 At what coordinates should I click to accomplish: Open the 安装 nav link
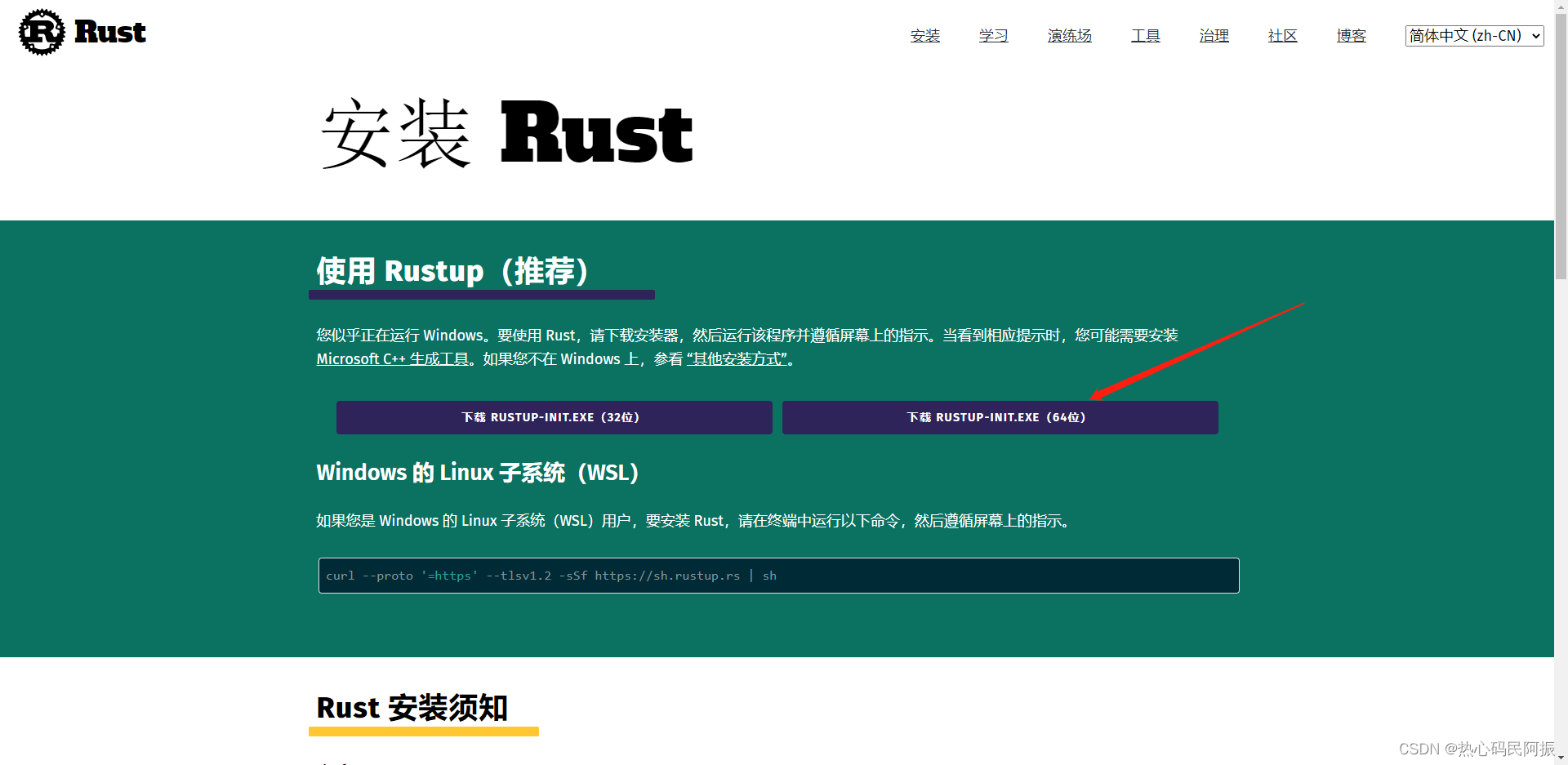pyautogui.click(x=925, y=36)
